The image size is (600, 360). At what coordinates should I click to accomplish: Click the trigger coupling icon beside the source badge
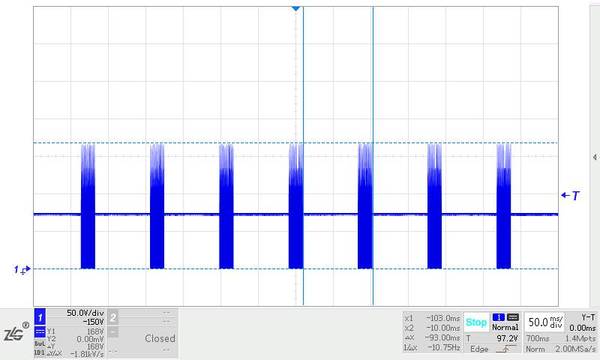[x=513, y=317]
